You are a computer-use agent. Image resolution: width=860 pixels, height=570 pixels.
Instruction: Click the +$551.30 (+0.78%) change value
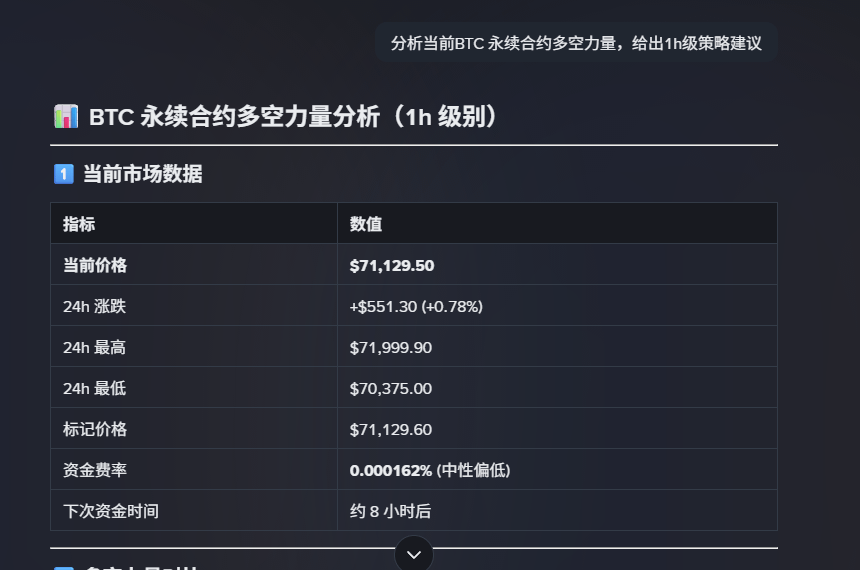[x=416, y=306]
